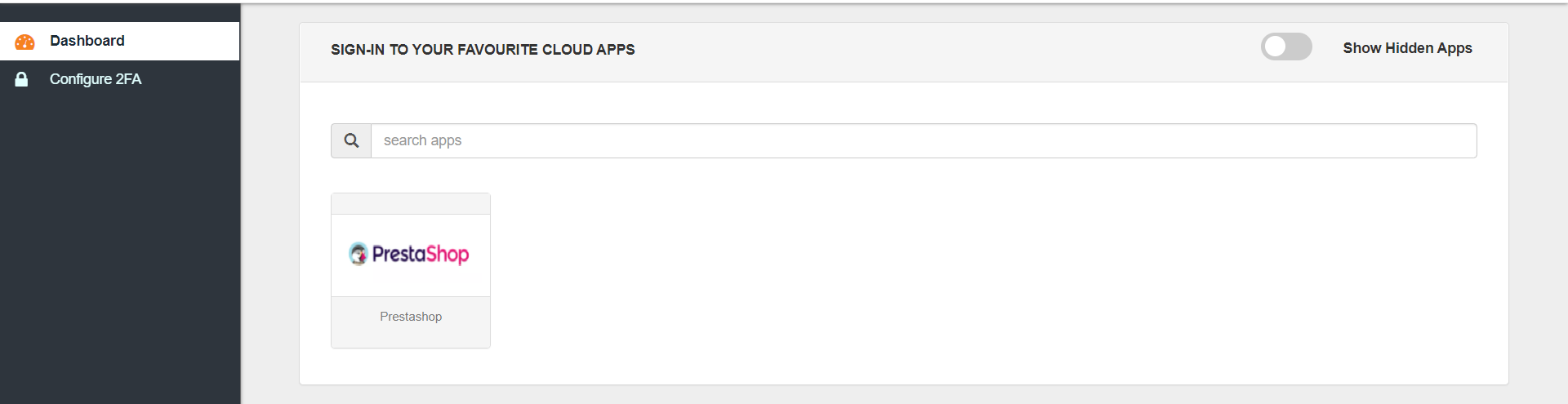
Task: Enable the Show Hidden Apps switch
Action: (x=1286, y=47)
